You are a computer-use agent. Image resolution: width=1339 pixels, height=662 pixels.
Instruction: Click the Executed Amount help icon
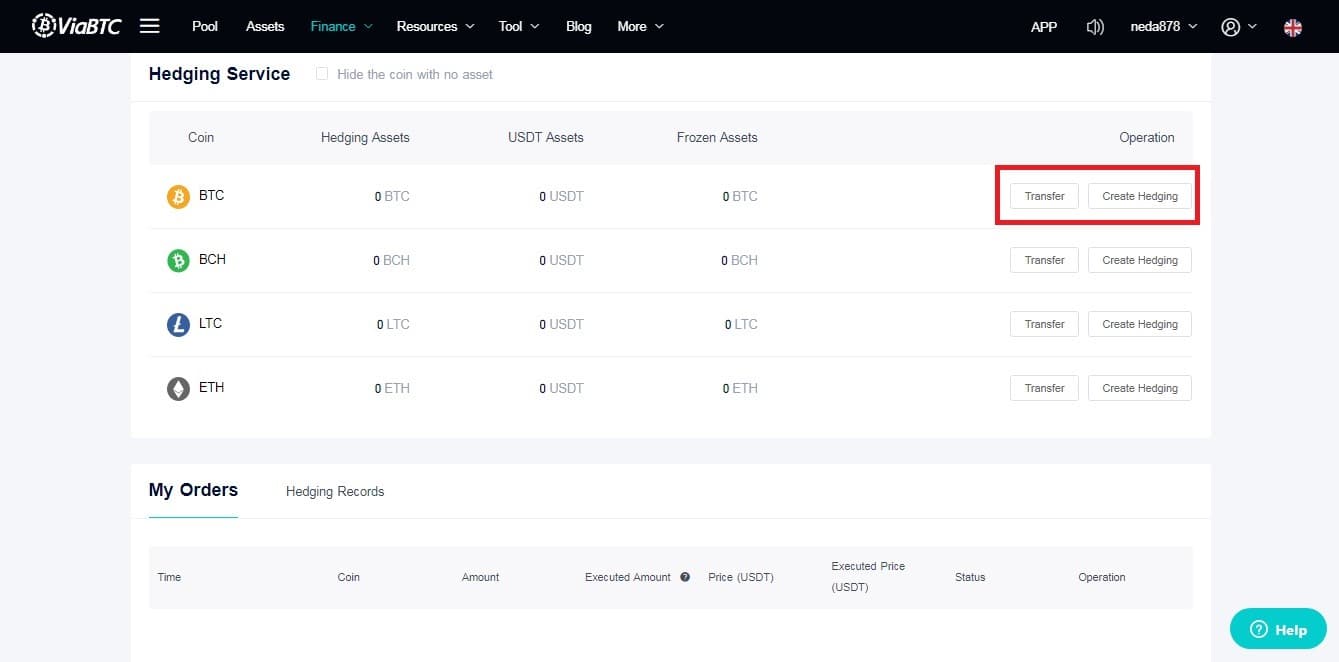click(685, 577)
